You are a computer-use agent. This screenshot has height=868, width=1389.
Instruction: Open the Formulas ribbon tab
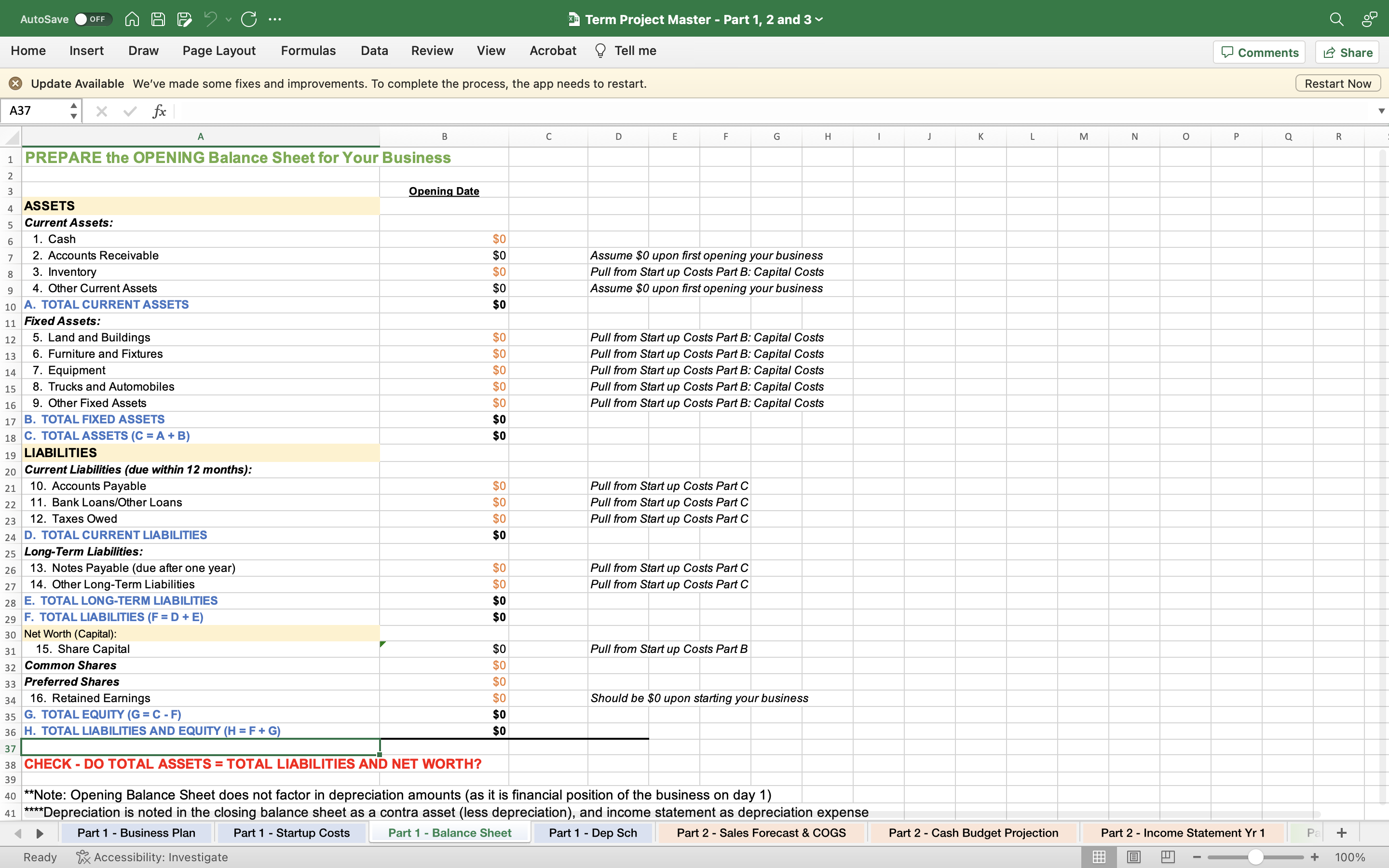point(308,51)
